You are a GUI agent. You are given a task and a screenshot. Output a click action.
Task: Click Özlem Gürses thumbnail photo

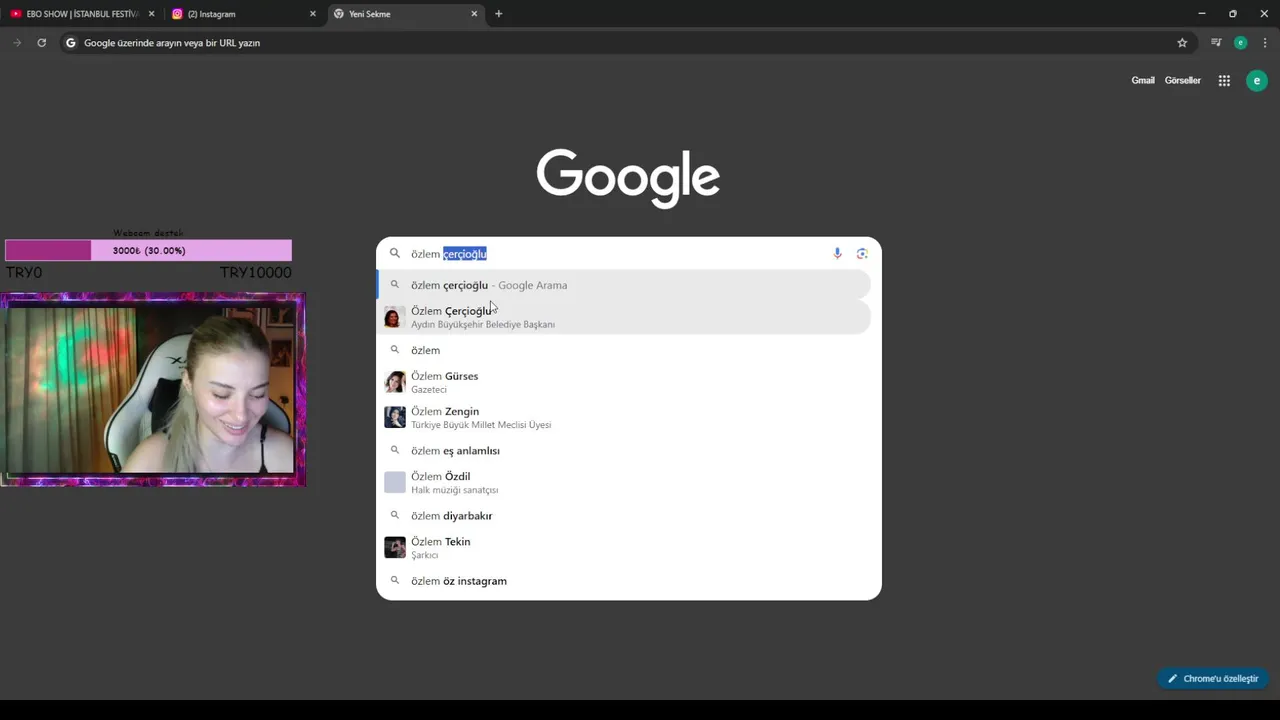tap(395, 382)
